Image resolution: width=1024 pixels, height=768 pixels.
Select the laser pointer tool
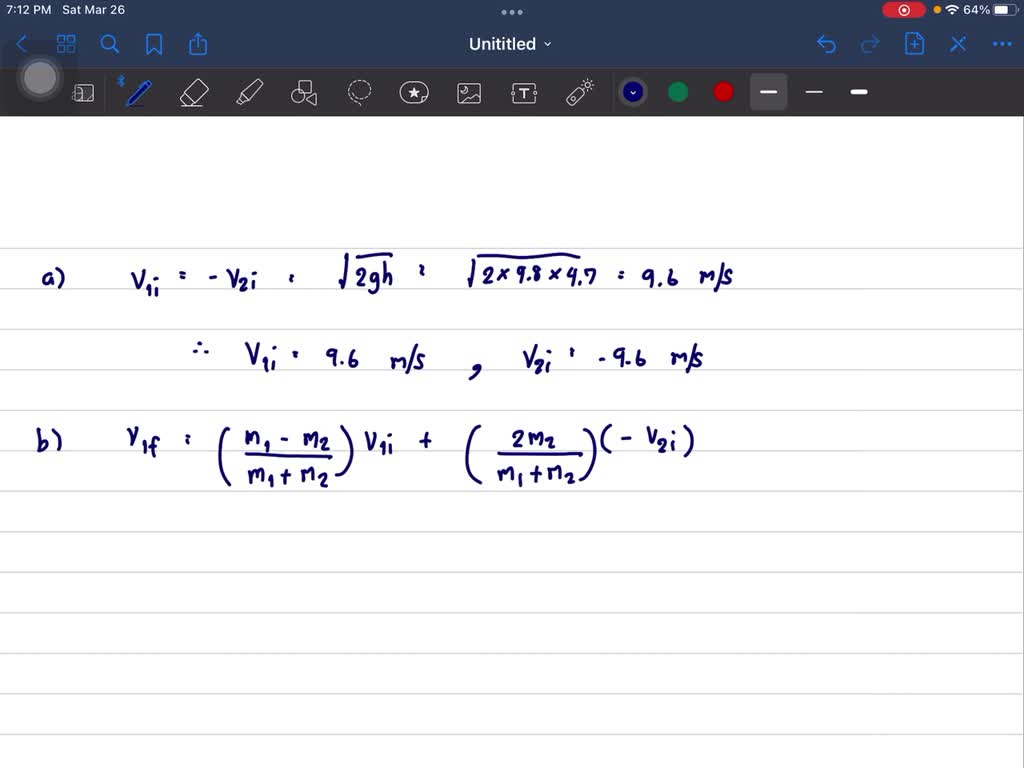(579, 92)
